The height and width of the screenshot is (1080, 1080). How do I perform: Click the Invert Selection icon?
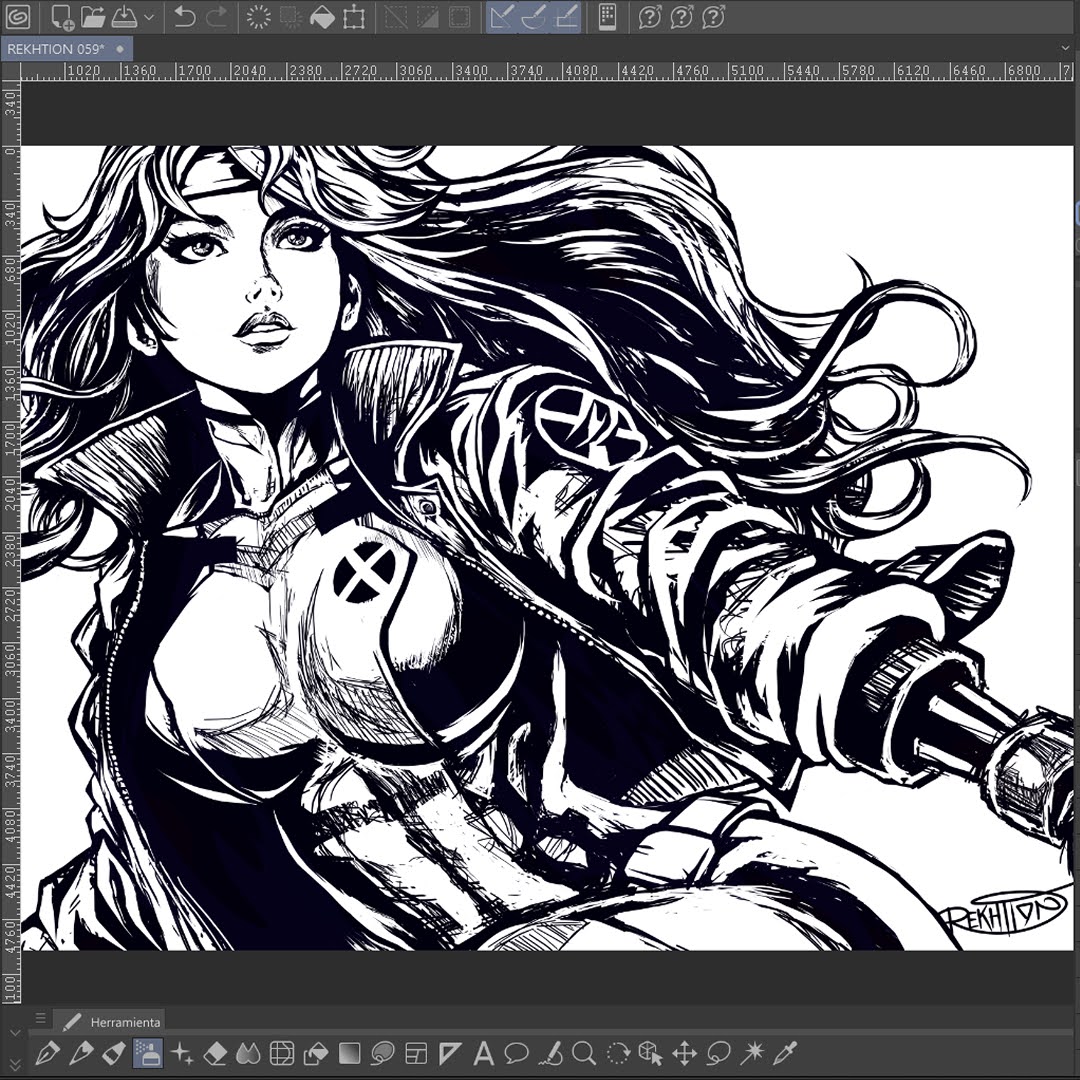(427, 17)
